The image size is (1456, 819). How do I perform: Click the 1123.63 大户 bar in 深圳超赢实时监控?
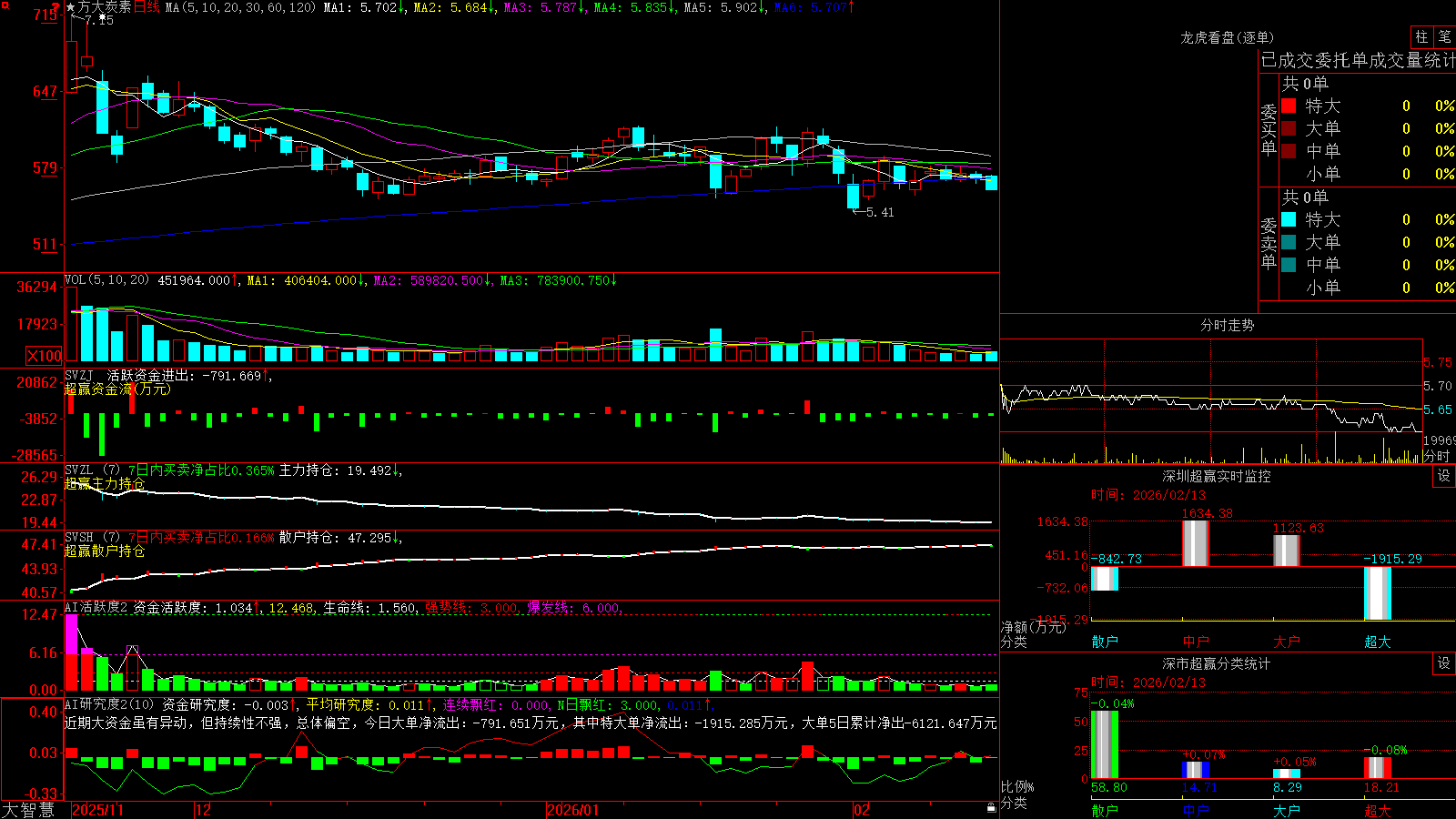1286,551
